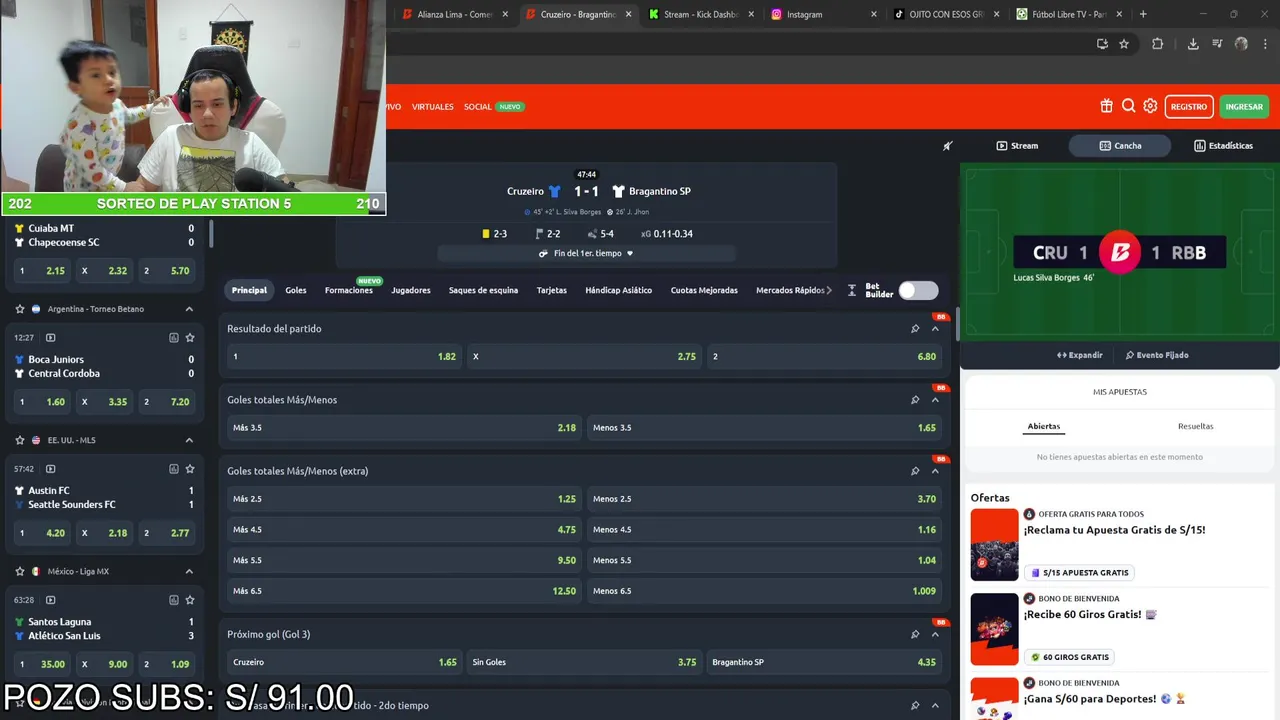The width and height of the screenshot is (1280, 720).
Task: Open the SOCIAL menu item
Action: tap(478, 106)
